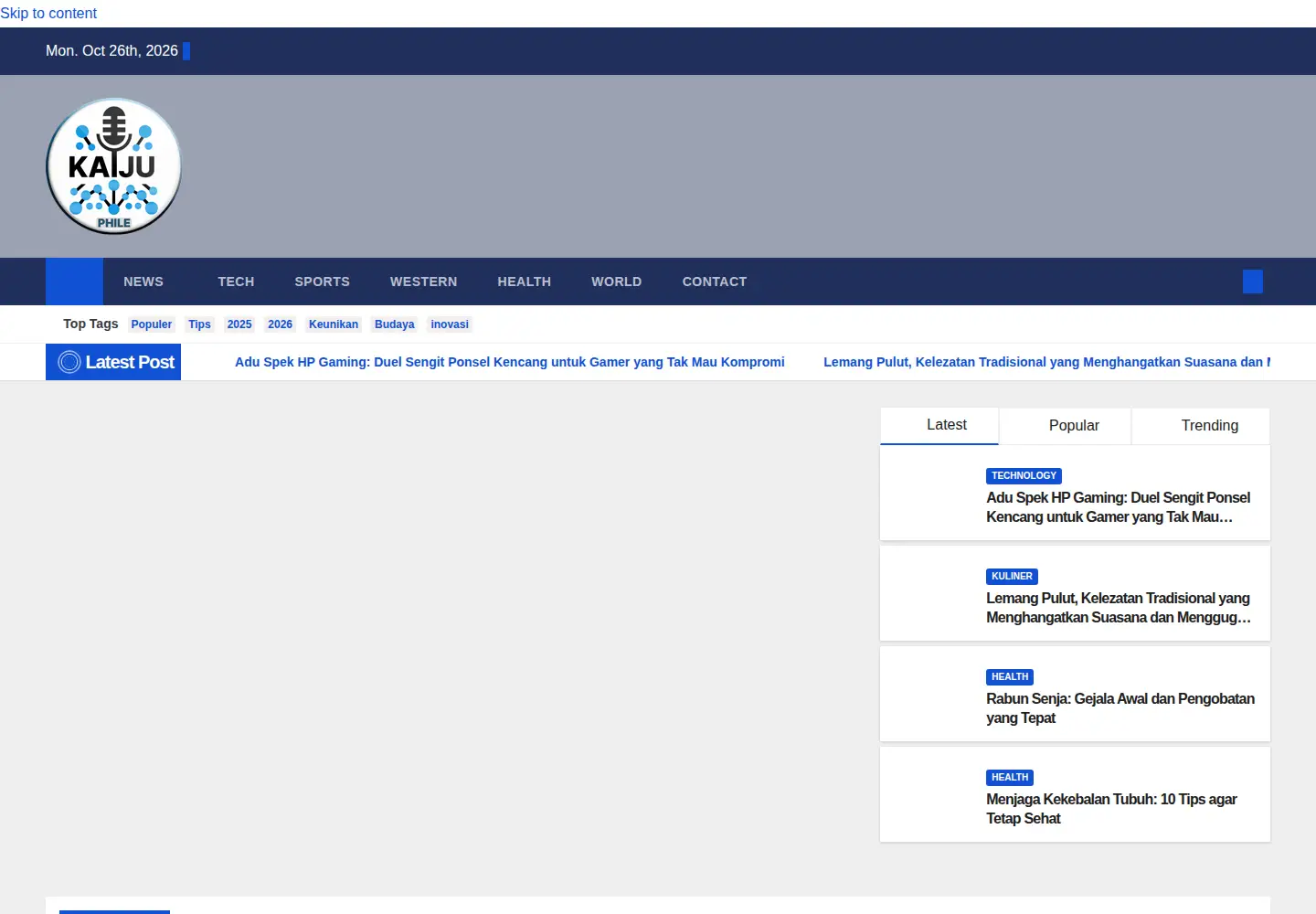Screen dimensions: 1316x914
Task: Open the 2025 tag
Action: pos(239,324)
